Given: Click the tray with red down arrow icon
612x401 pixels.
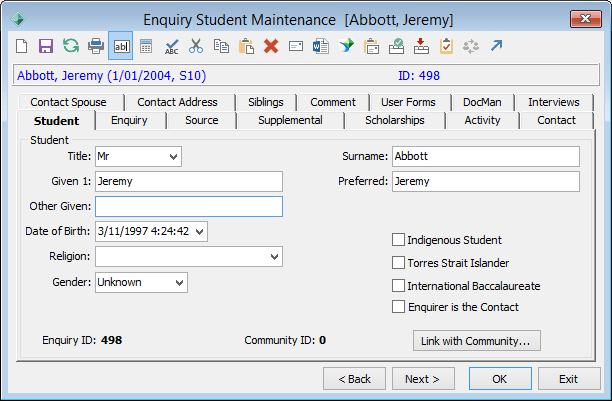Looking at the screenshot, I should tap(421, 46).
